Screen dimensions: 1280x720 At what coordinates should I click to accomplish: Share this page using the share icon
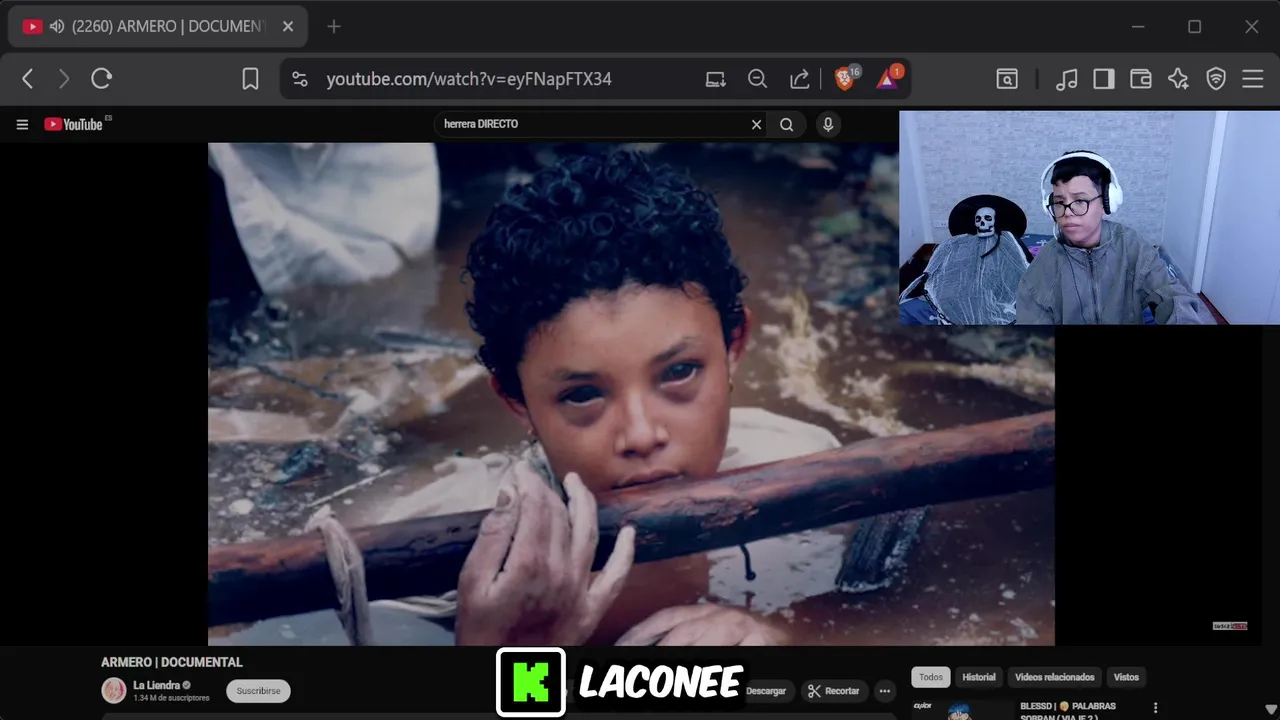[x=800, y=79]
